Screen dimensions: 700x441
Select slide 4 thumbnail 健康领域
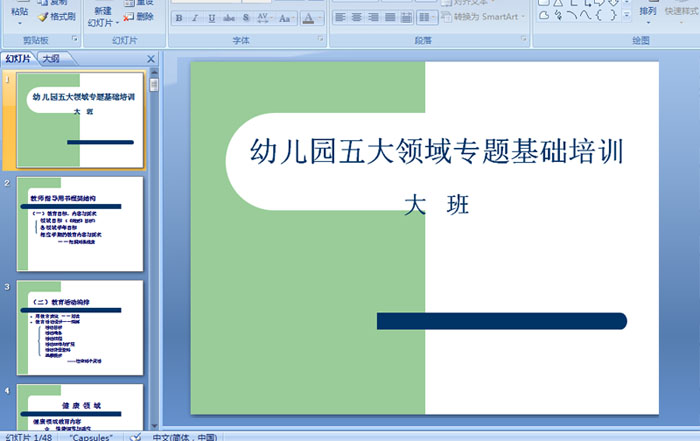(80, 407)
